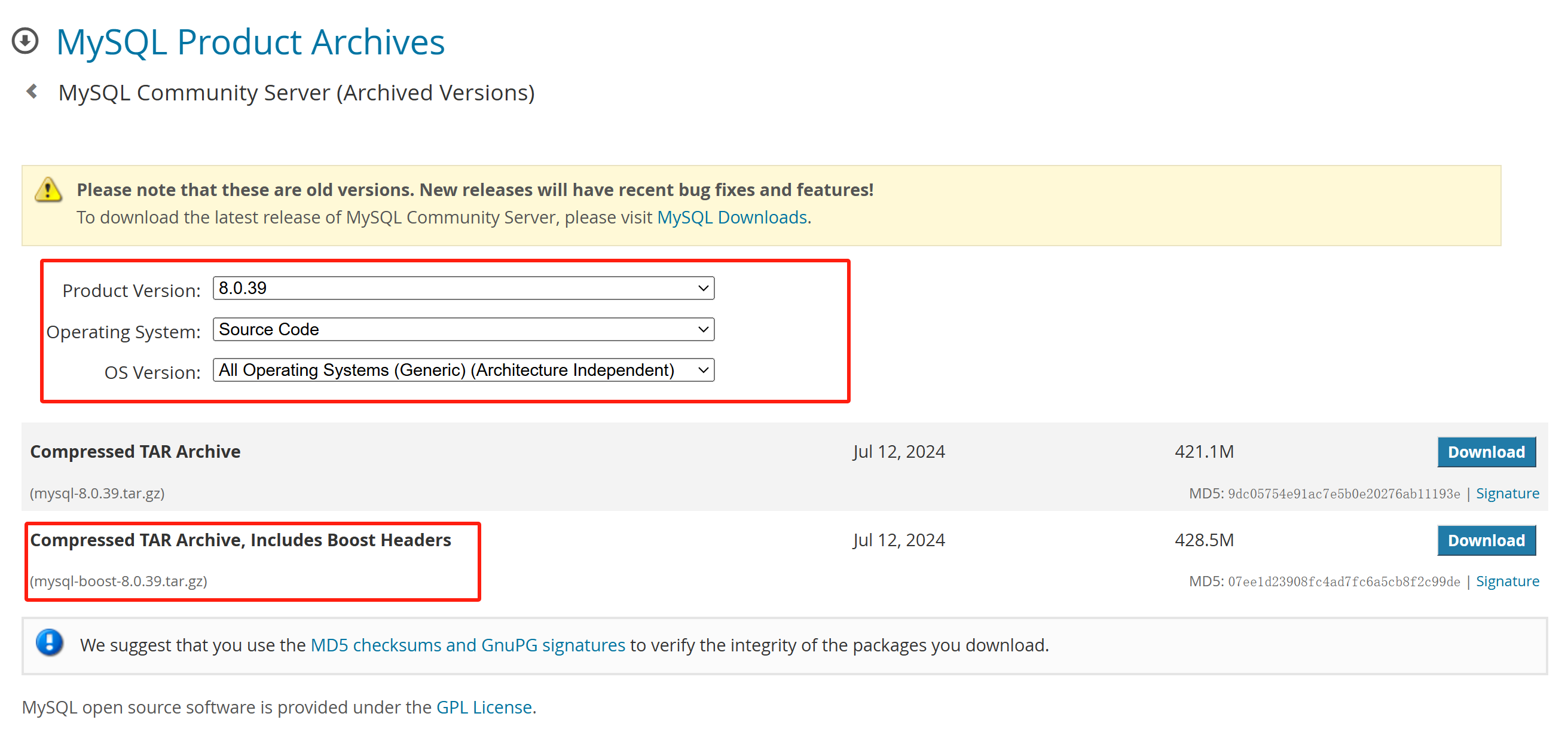
Task: Click the yellow warning triangle icon
Action: [x=48, y=190]
